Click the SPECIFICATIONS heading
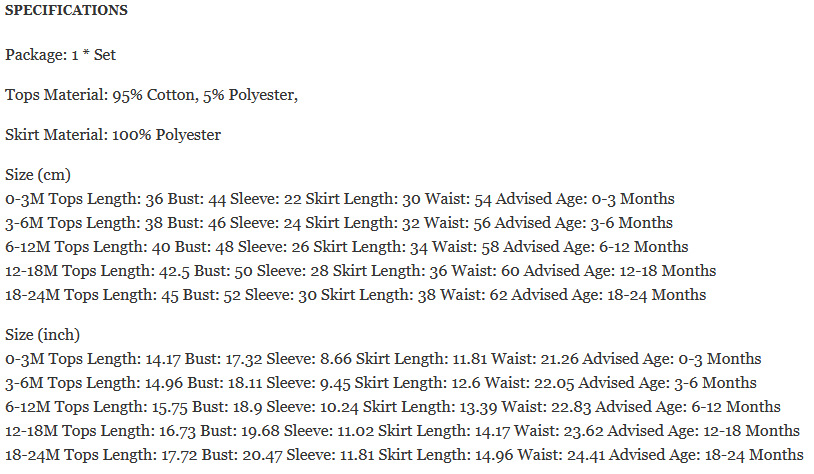814x474 pixels. pyautogui.click(x=66, y=11)
